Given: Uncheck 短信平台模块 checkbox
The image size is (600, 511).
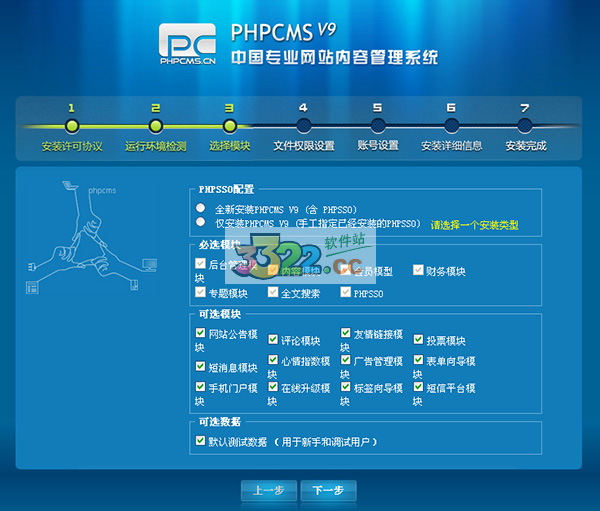Looking at the screenshot, I should (x=418, y=387).
